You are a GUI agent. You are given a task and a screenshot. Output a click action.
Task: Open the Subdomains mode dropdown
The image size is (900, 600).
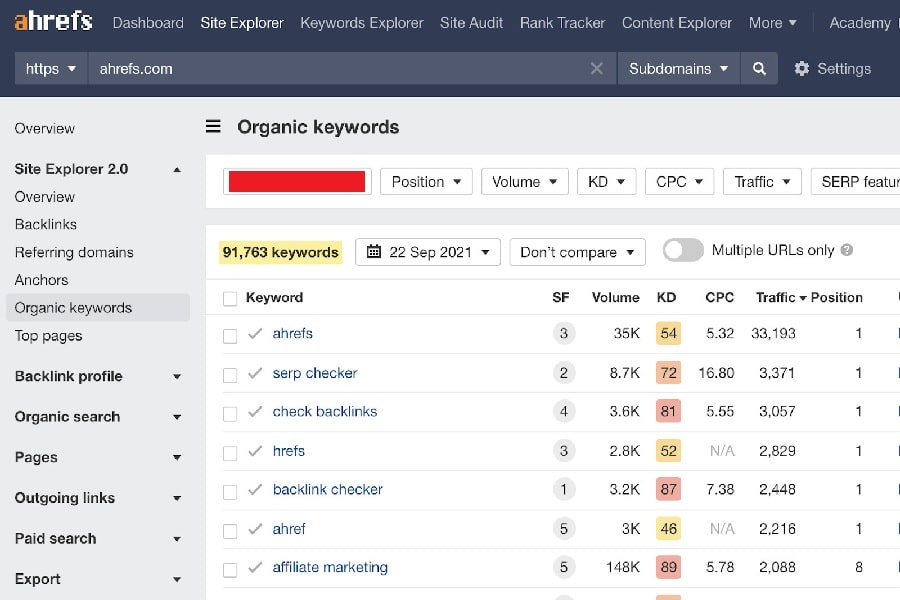click(678, 68)
